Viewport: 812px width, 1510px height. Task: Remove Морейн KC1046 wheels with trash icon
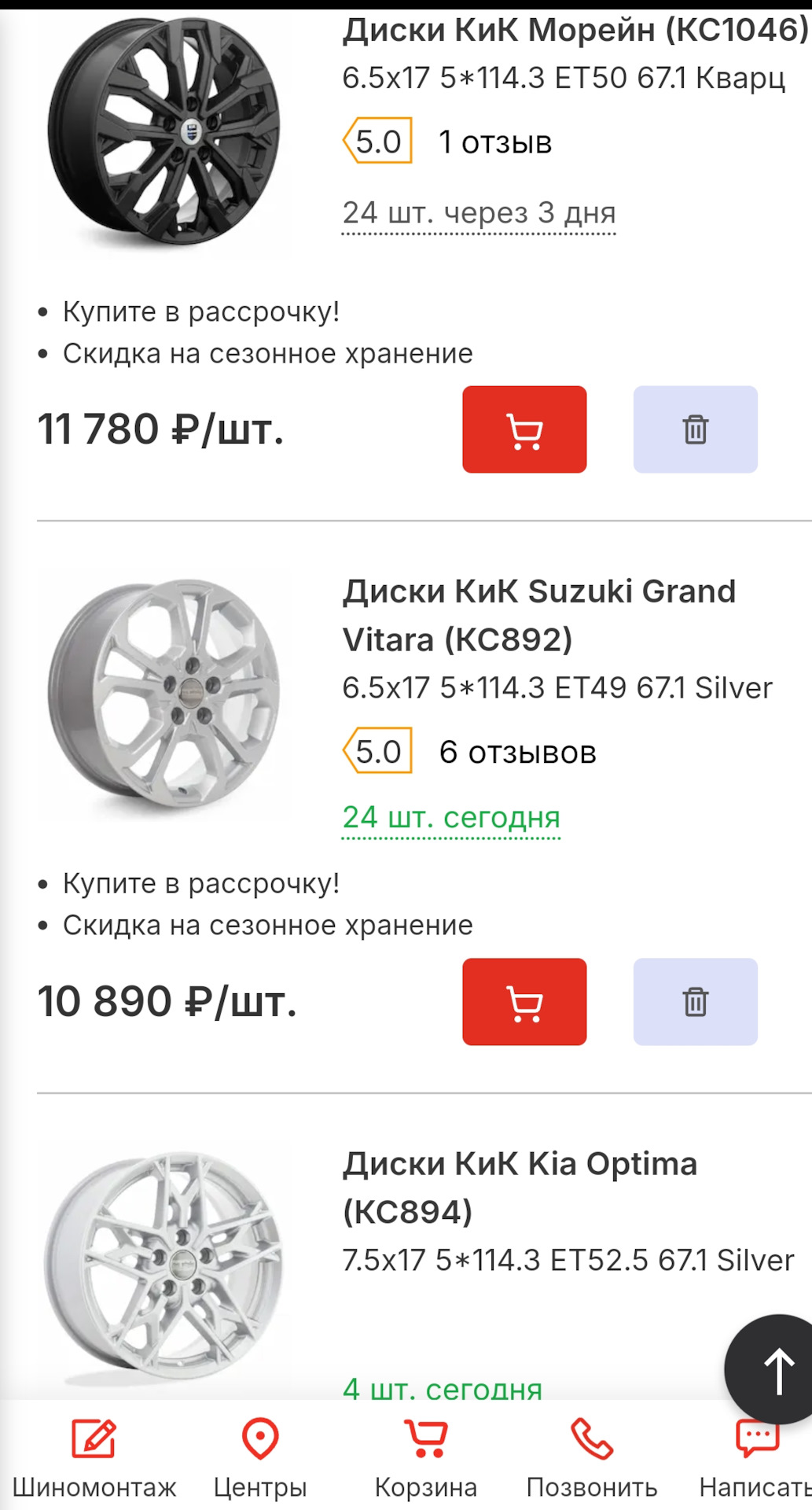coord(695,429)
